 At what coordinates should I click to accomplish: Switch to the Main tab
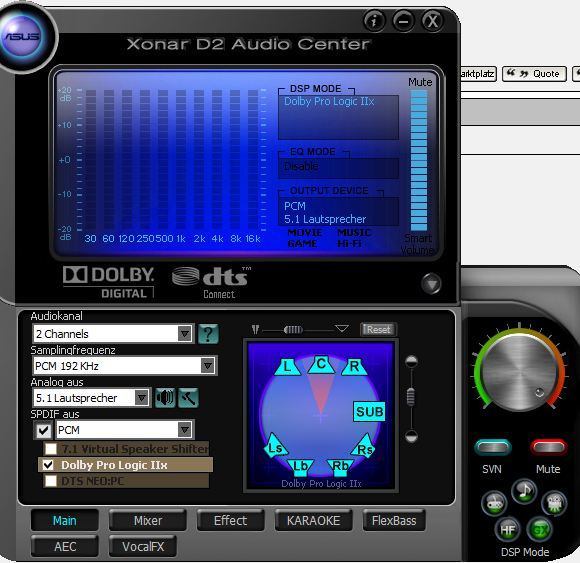tap(65, 520)
